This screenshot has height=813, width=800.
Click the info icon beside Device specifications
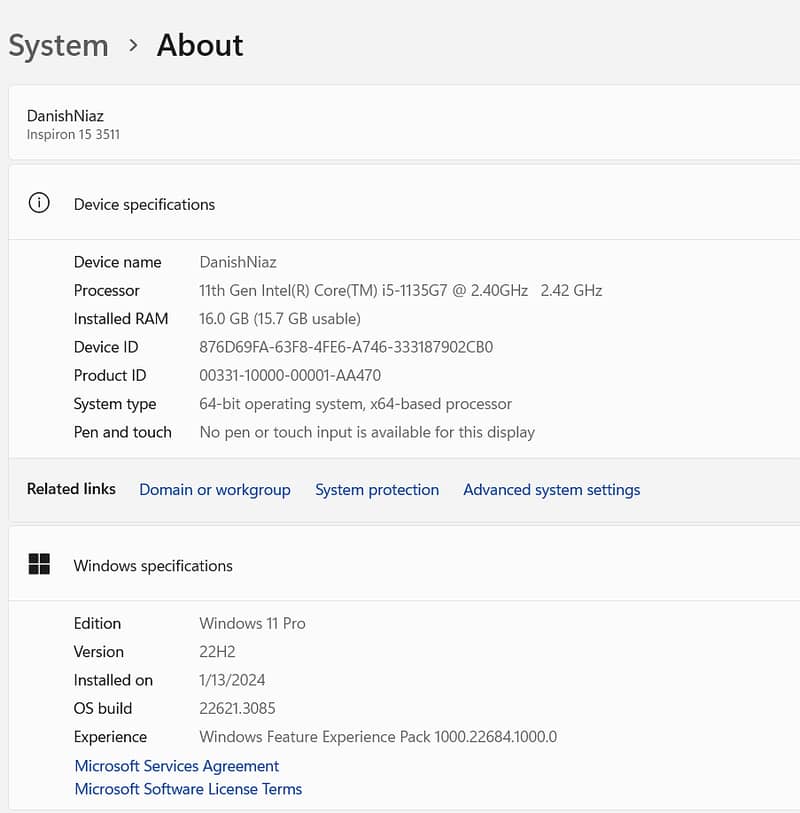(39, 203)
